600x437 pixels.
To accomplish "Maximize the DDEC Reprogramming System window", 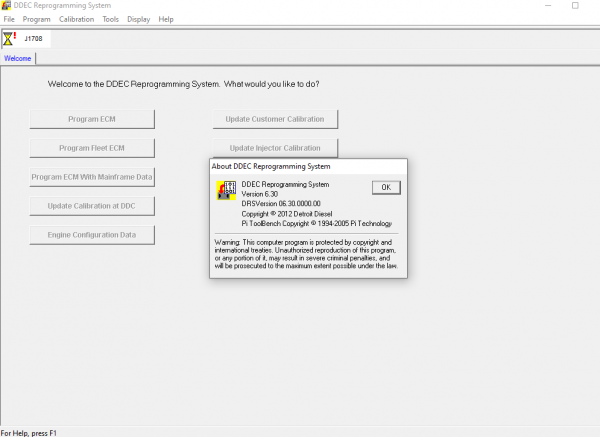I will tap(575, 5).
